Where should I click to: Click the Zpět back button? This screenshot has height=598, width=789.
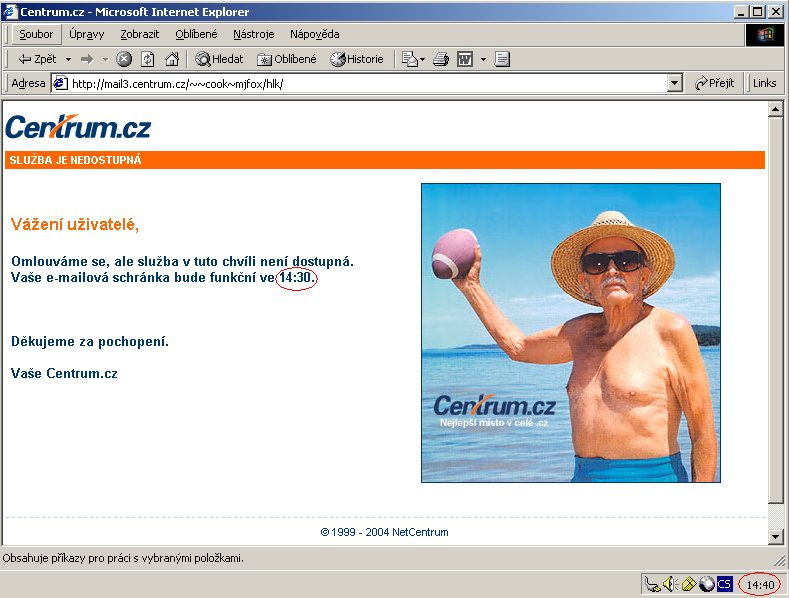pyautogui.click(x=37, y=59)
